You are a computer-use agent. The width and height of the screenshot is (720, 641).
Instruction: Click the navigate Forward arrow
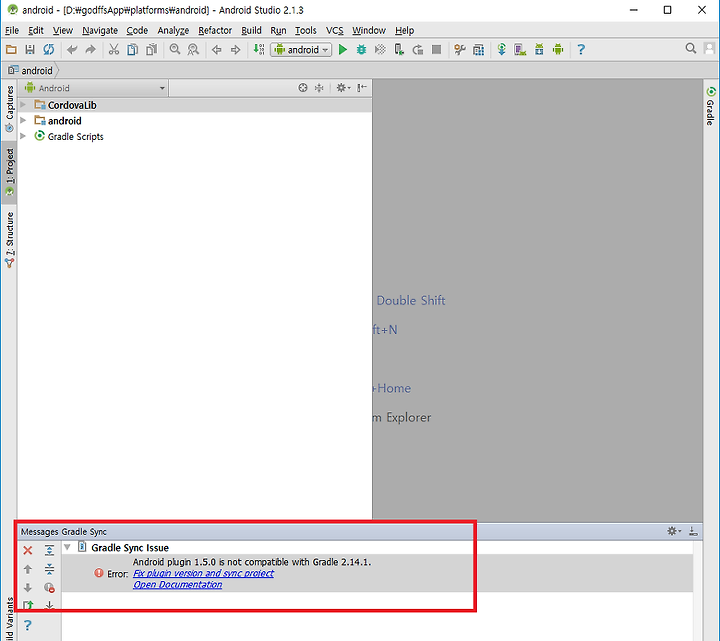point(236,50)
